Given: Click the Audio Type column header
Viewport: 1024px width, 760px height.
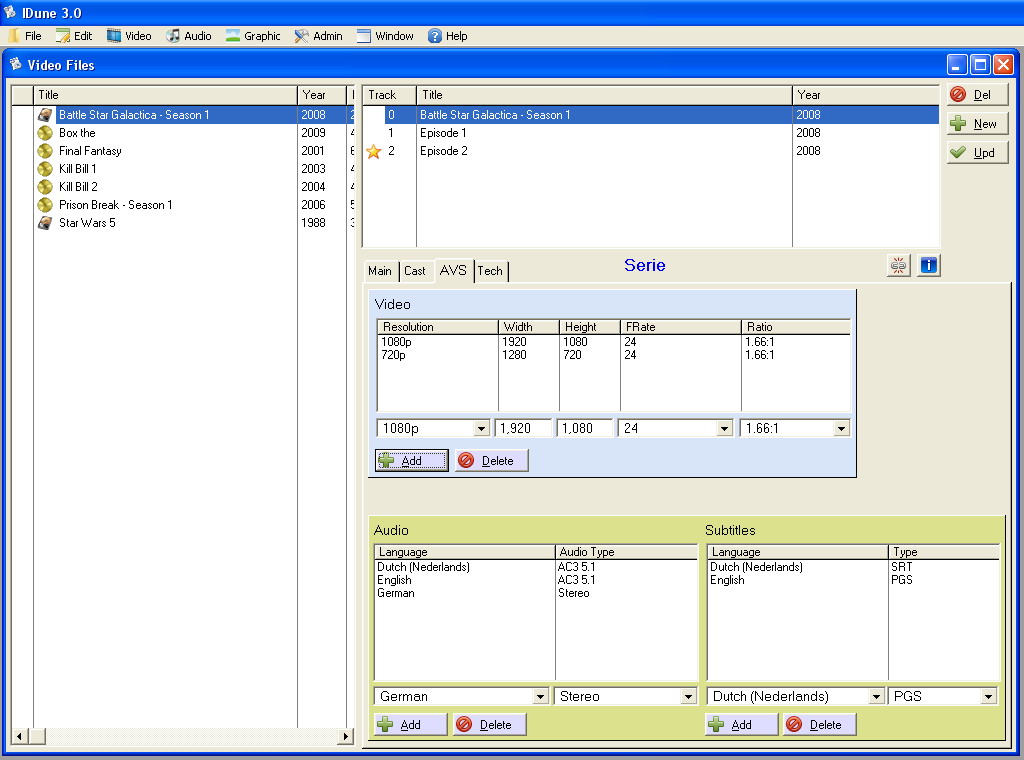Looking at the screenshot, I should (x=626, y=552).
